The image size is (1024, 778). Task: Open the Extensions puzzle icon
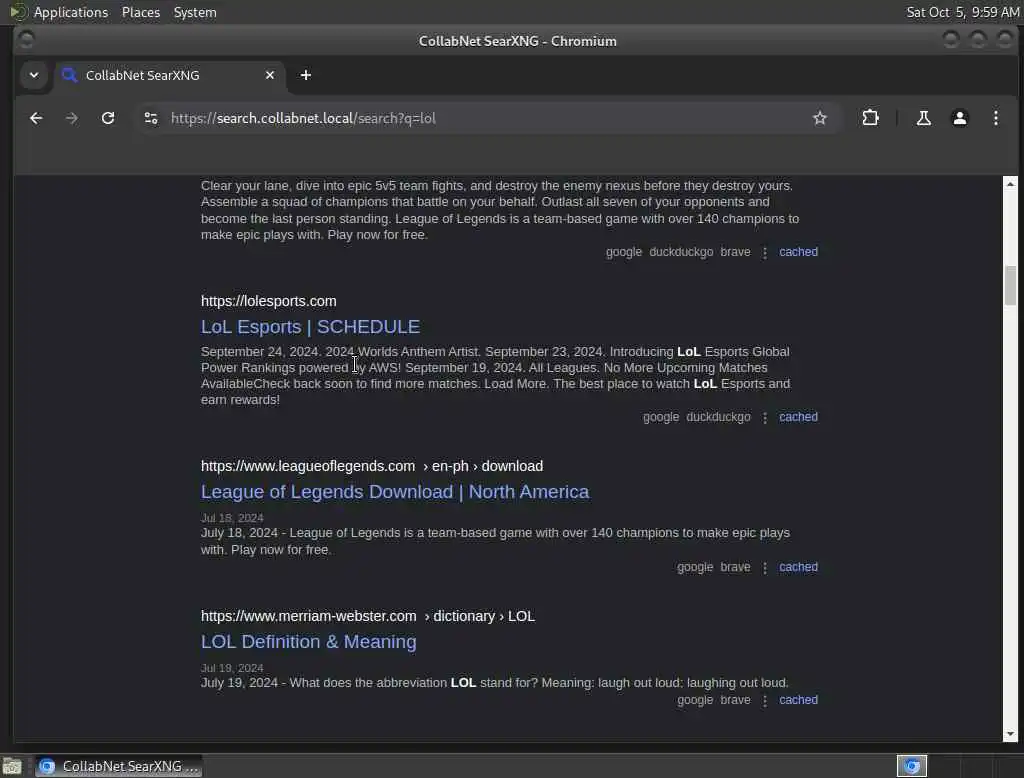point(871,118)
